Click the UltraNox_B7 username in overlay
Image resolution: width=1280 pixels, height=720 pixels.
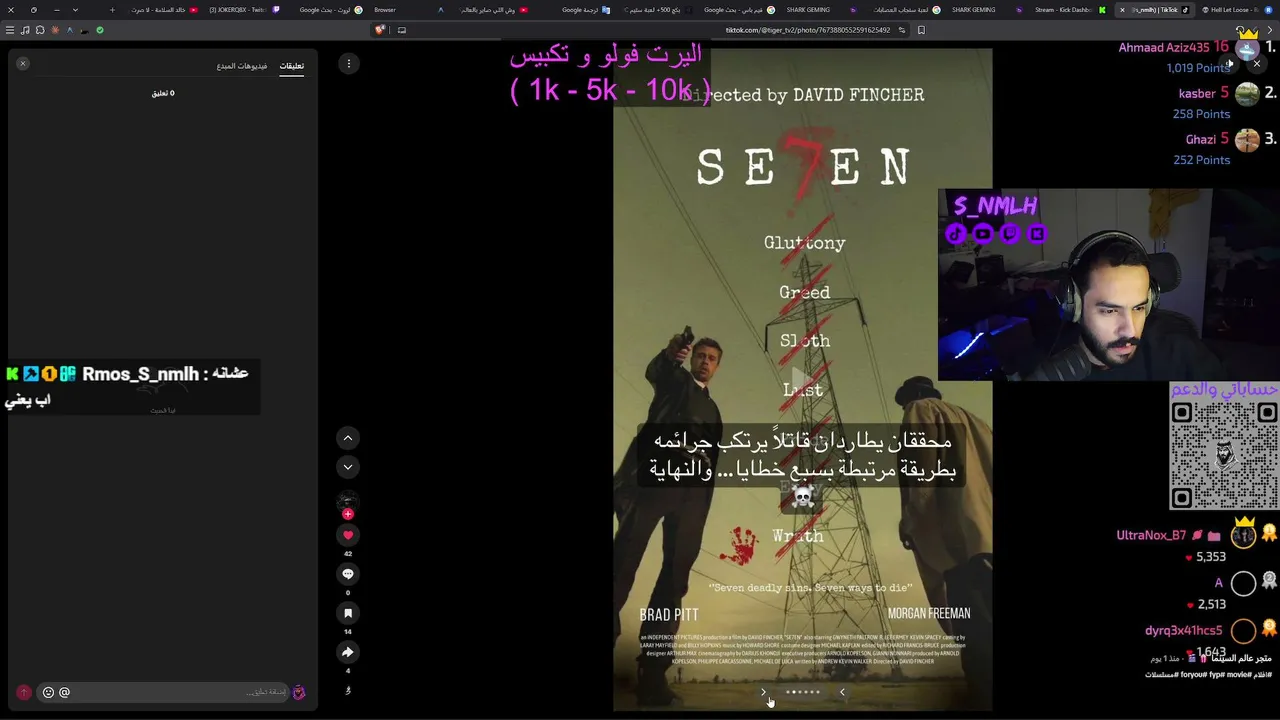point(1151,535)
